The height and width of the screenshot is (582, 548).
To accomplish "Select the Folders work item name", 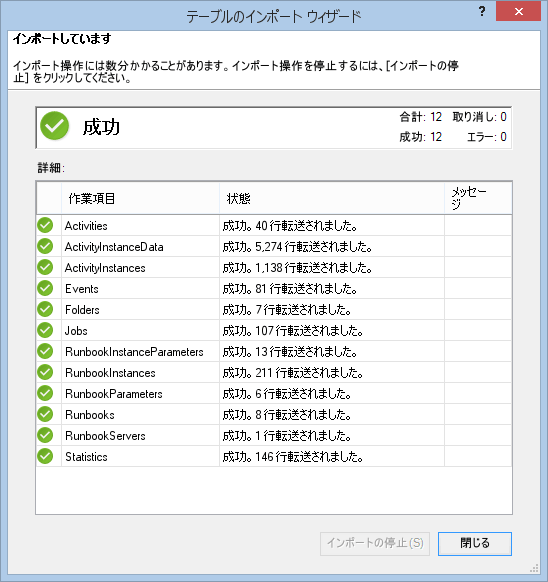I will [82, 310].
